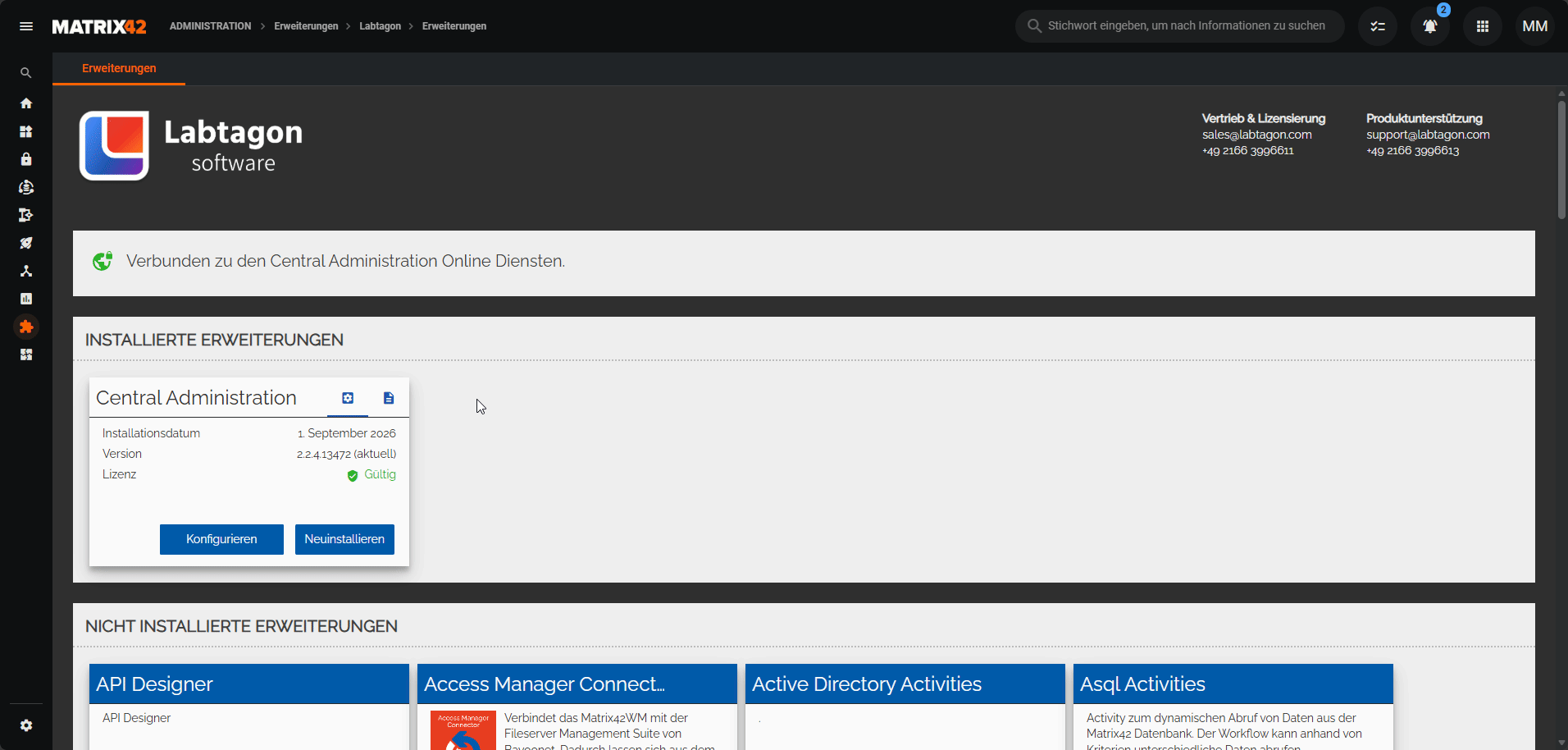
Task: Open the task checklist icon in header
Action: [x=1378, y=26]
